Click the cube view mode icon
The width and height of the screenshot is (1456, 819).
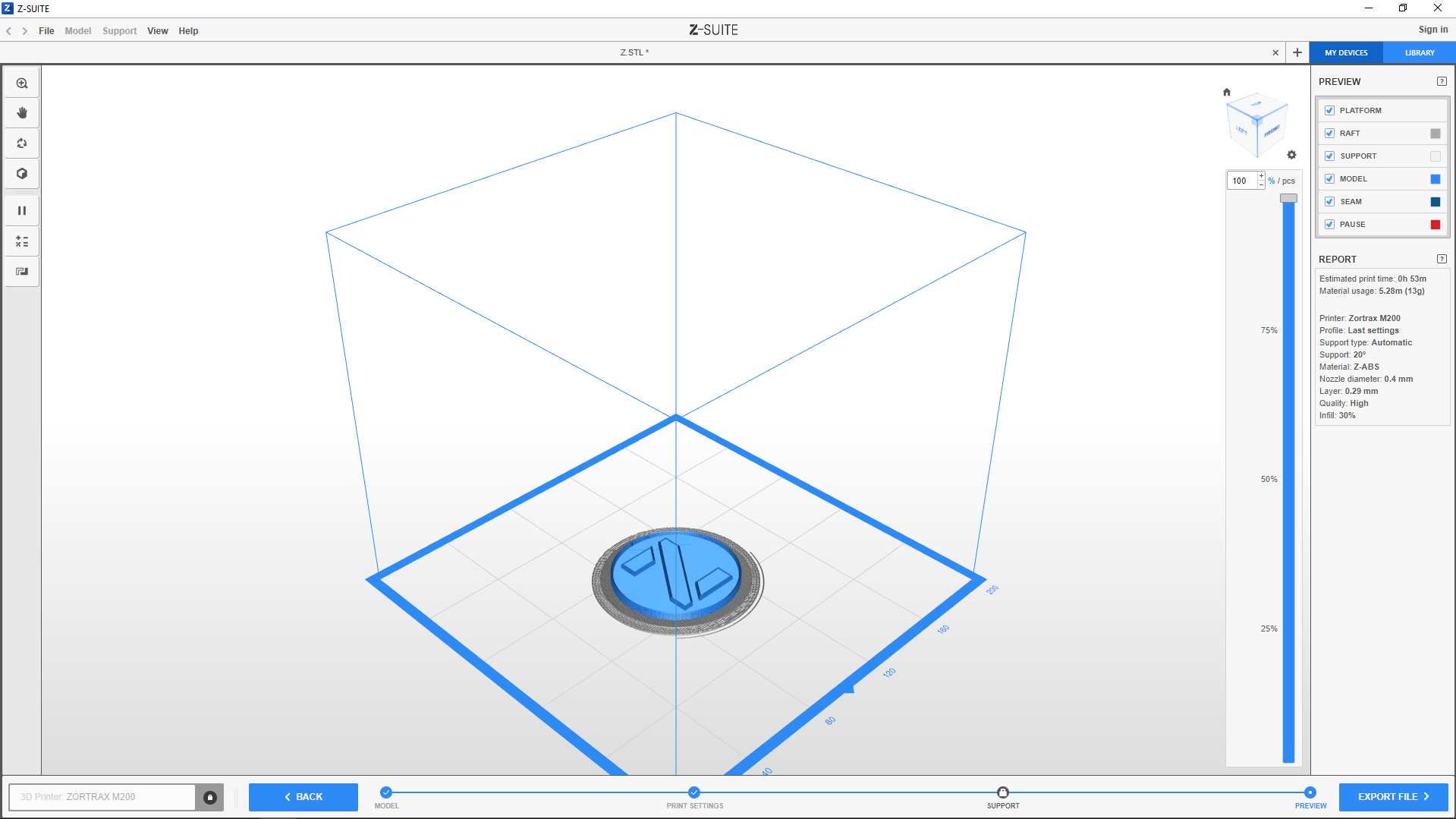(22, 174)
